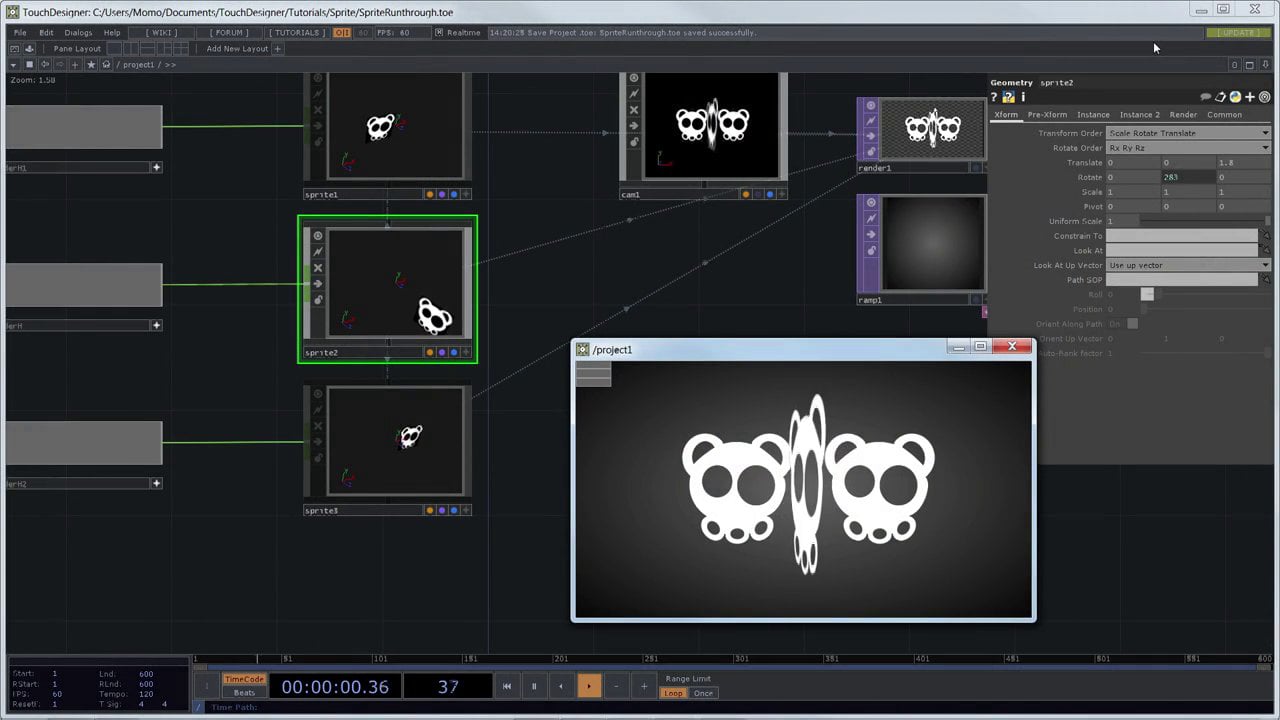Toggle the Realtime checkbox

click(439, 32)
